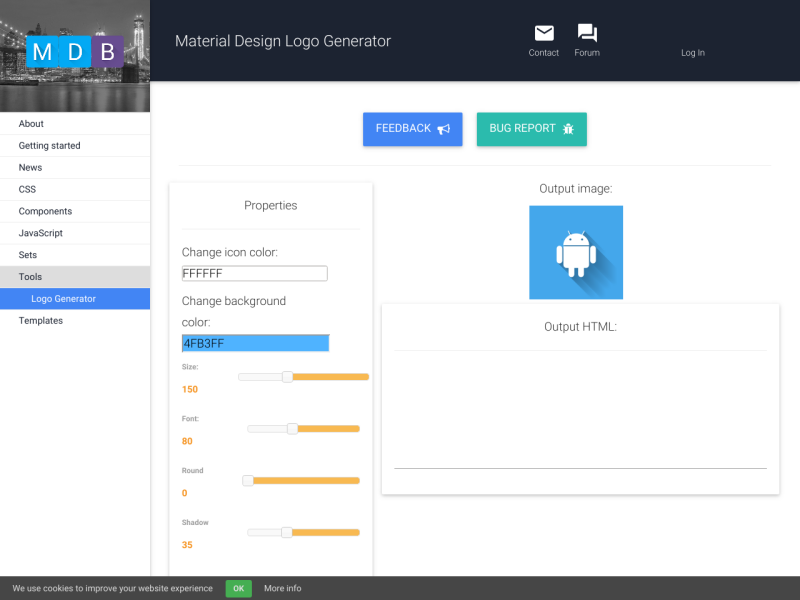Click the MDB logo in the top corner
The image size is (800, 600).
click(74, 50)
